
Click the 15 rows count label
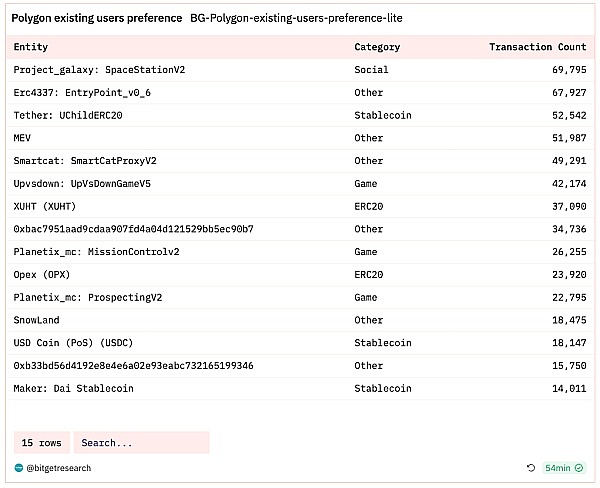pos(43,442)
